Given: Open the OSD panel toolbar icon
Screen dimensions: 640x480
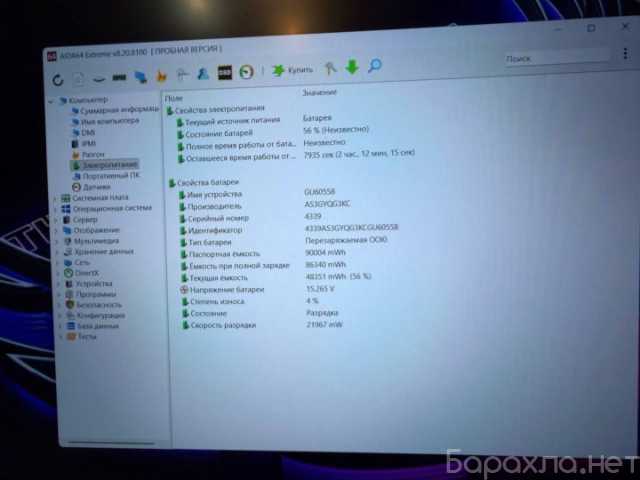Looking at the screenshot, I should click(x=225, y=72).
